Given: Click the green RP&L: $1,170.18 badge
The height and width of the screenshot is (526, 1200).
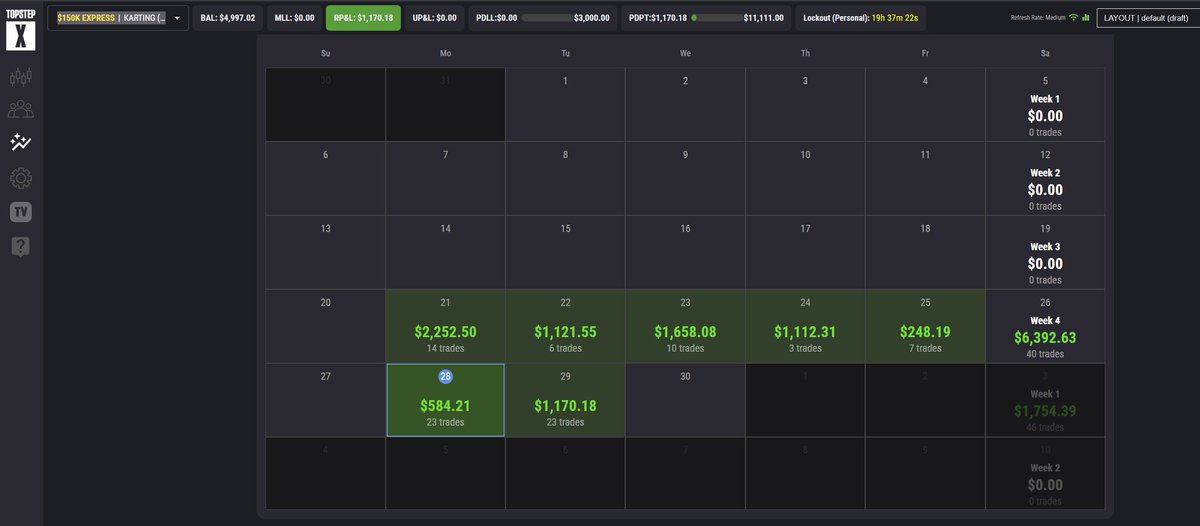Looking at the screenshot, I should tap(363, 18).
